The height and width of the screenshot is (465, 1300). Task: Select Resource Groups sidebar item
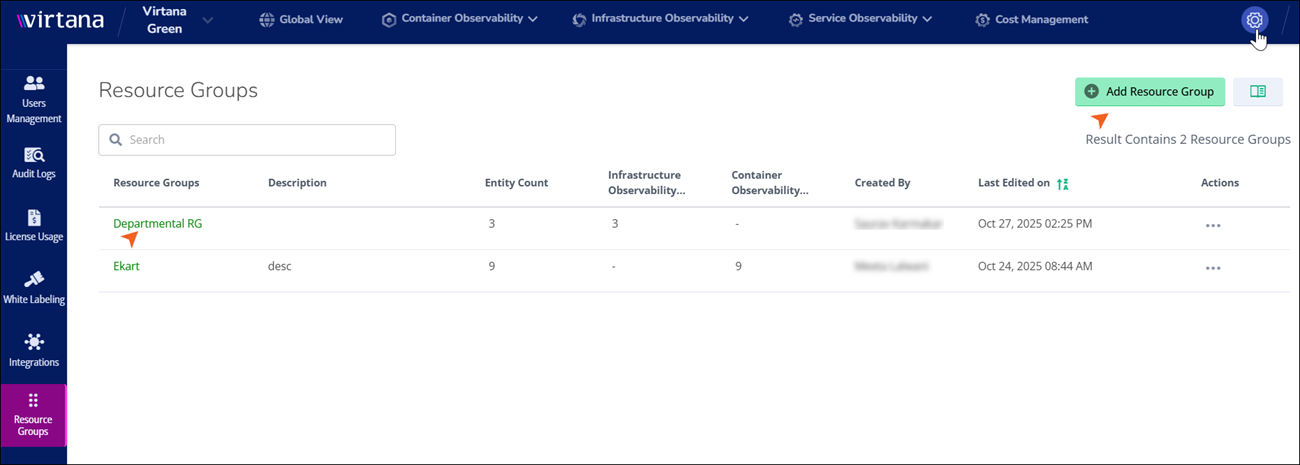(34, 415)
